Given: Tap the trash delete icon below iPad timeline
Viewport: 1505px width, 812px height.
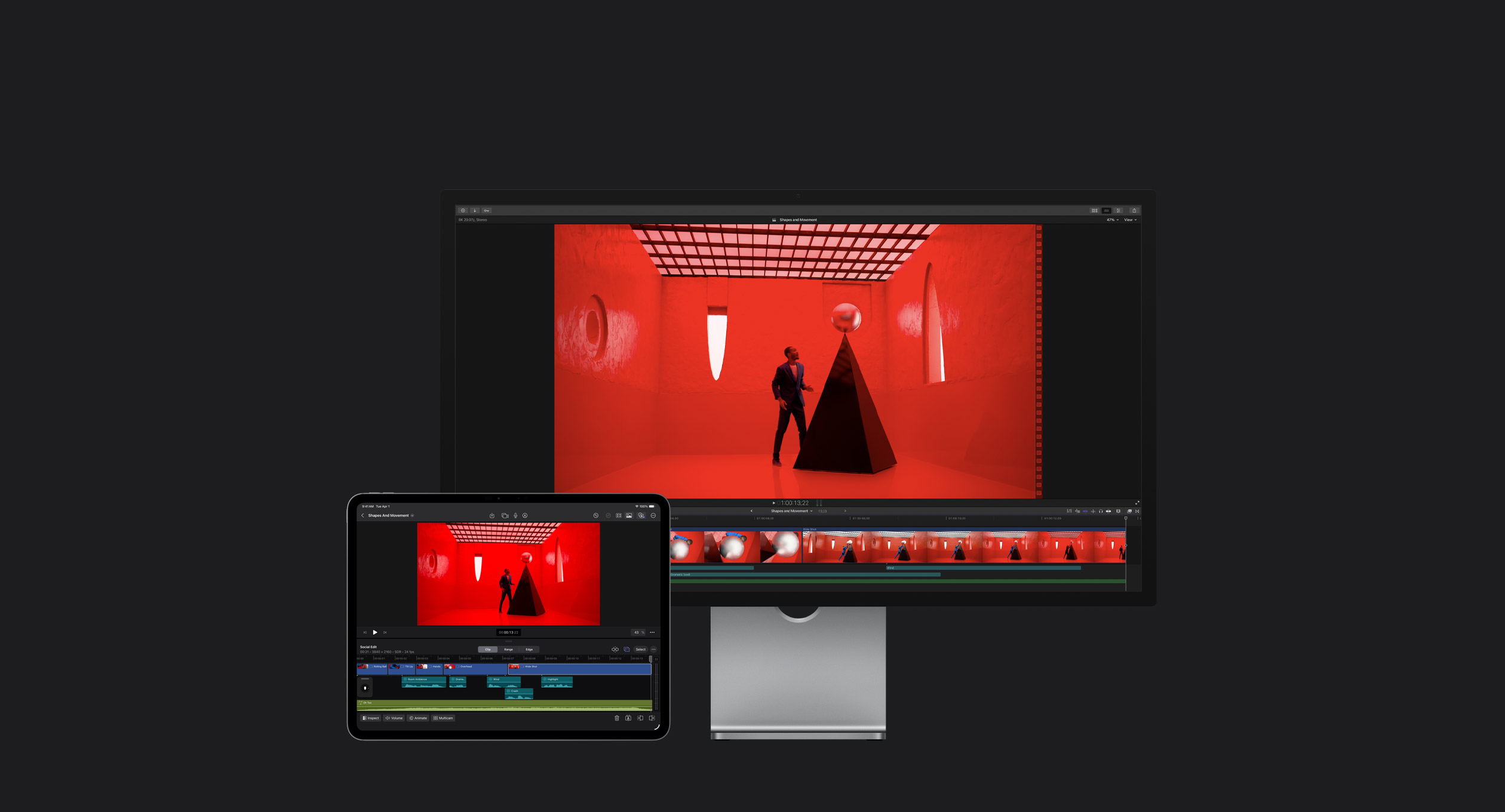Looking at the screenshot, I should pos(617,718).
